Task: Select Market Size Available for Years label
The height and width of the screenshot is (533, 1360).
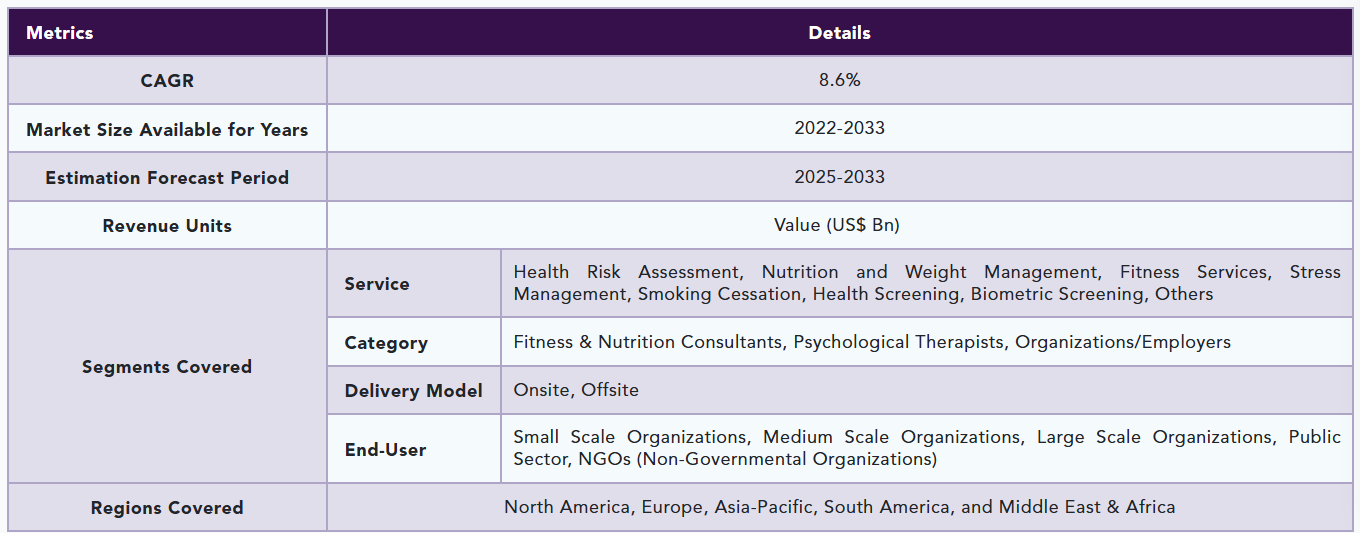Action: point(167,129)
